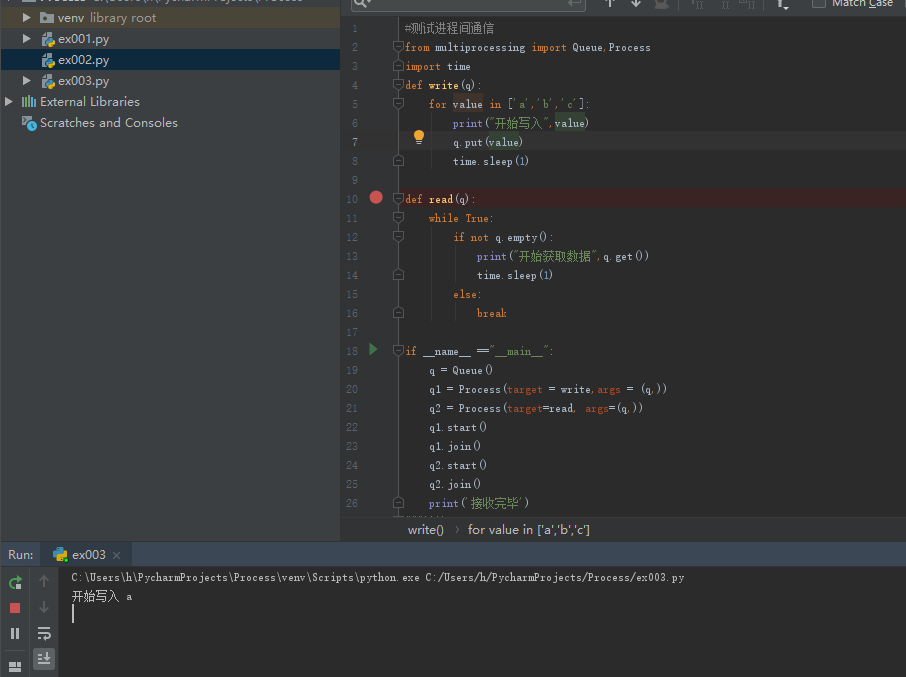906x677 pixels.
Task: Close the ex003 run tab
Action: tap(117, 555)
